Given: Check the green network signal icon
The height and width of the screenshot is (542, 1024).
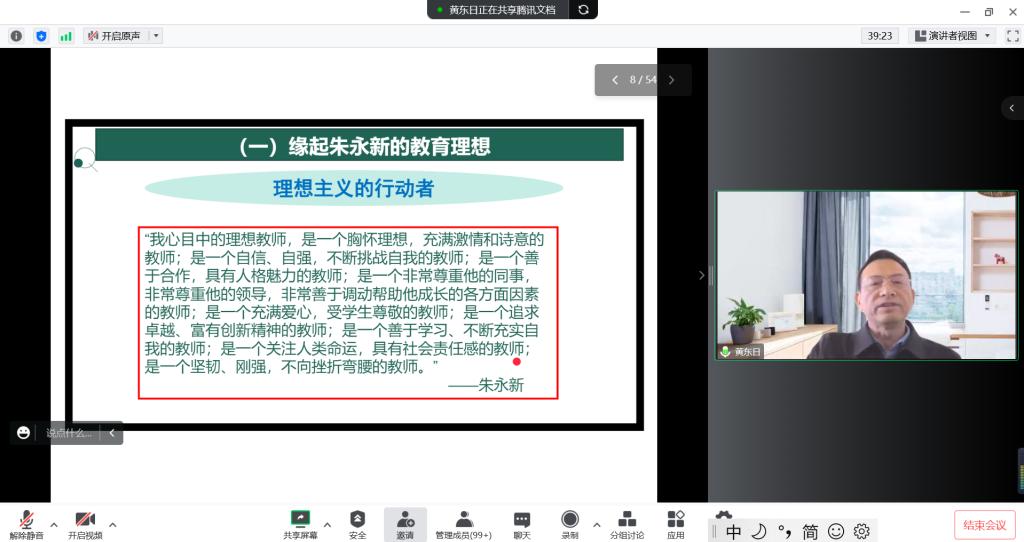Looking at the screenshot, I should (66, 36).
